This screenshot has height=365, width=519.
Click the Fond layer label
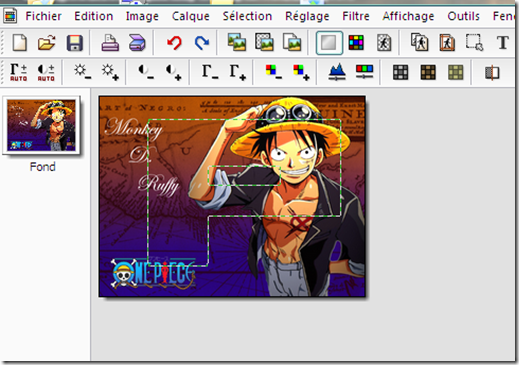[42, 167]
